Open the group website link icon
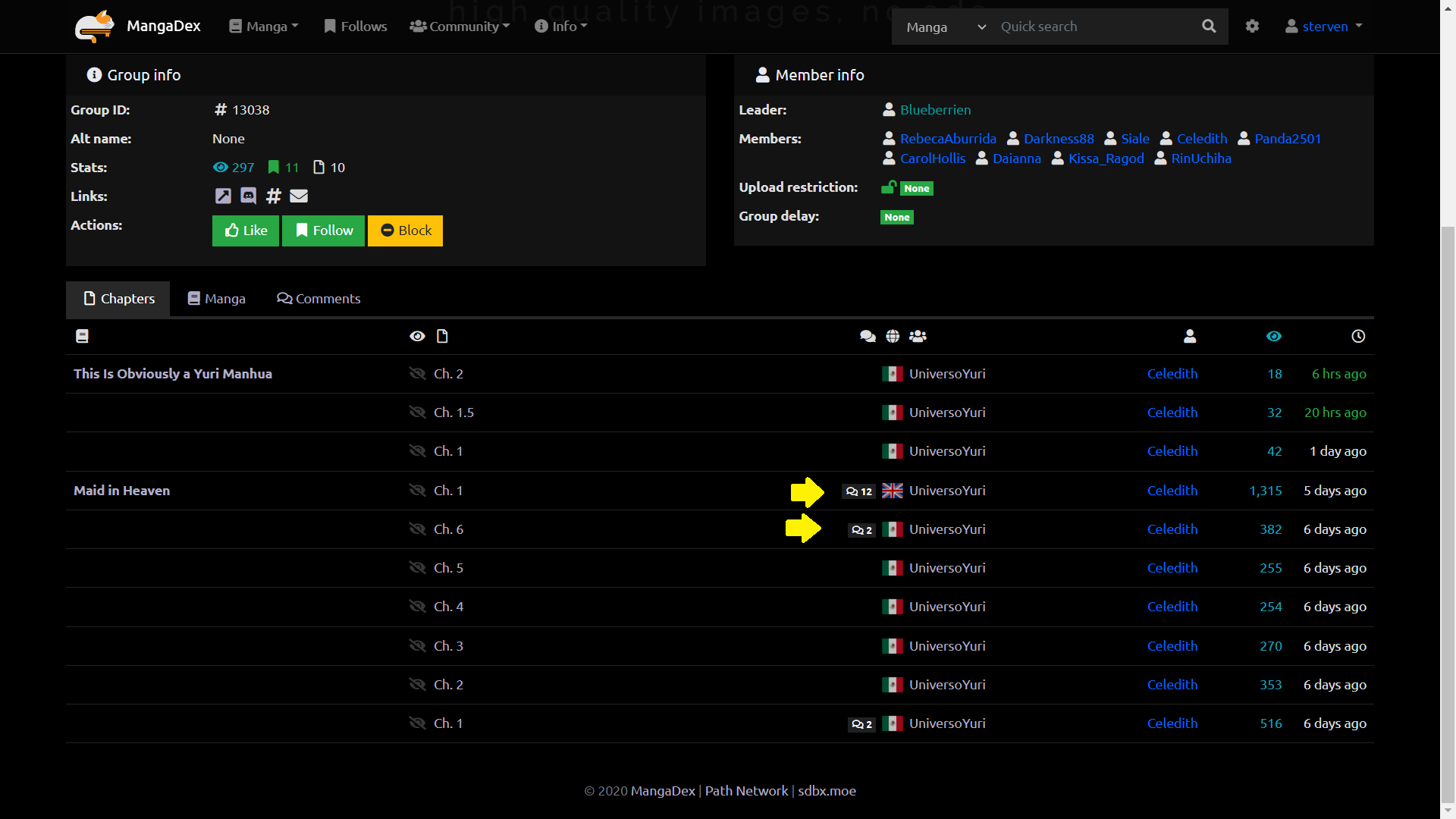This screenshot has width=1456, height=819. click(223, 196)
